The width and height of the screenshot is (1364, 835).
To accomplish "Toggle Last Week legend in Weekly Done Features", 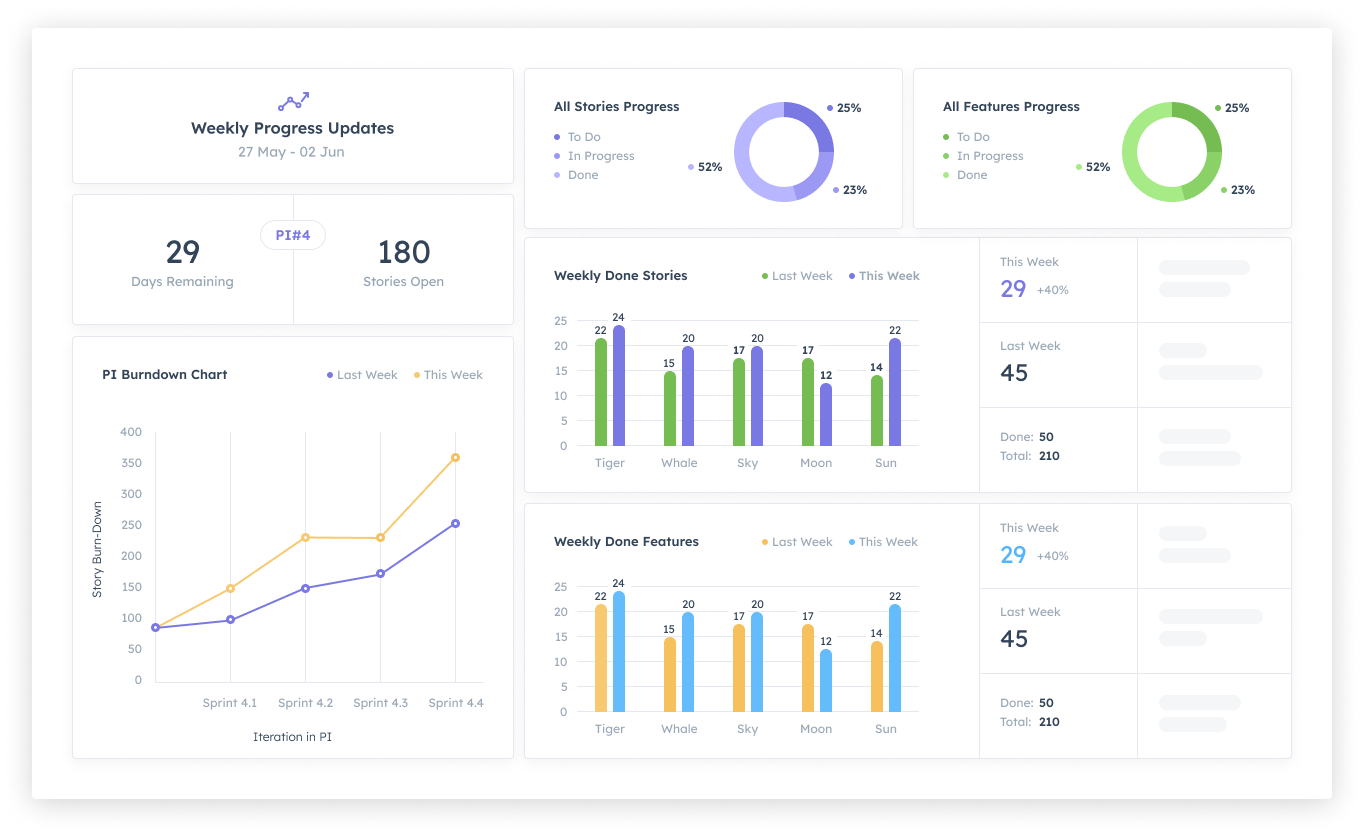I will 797,542.
